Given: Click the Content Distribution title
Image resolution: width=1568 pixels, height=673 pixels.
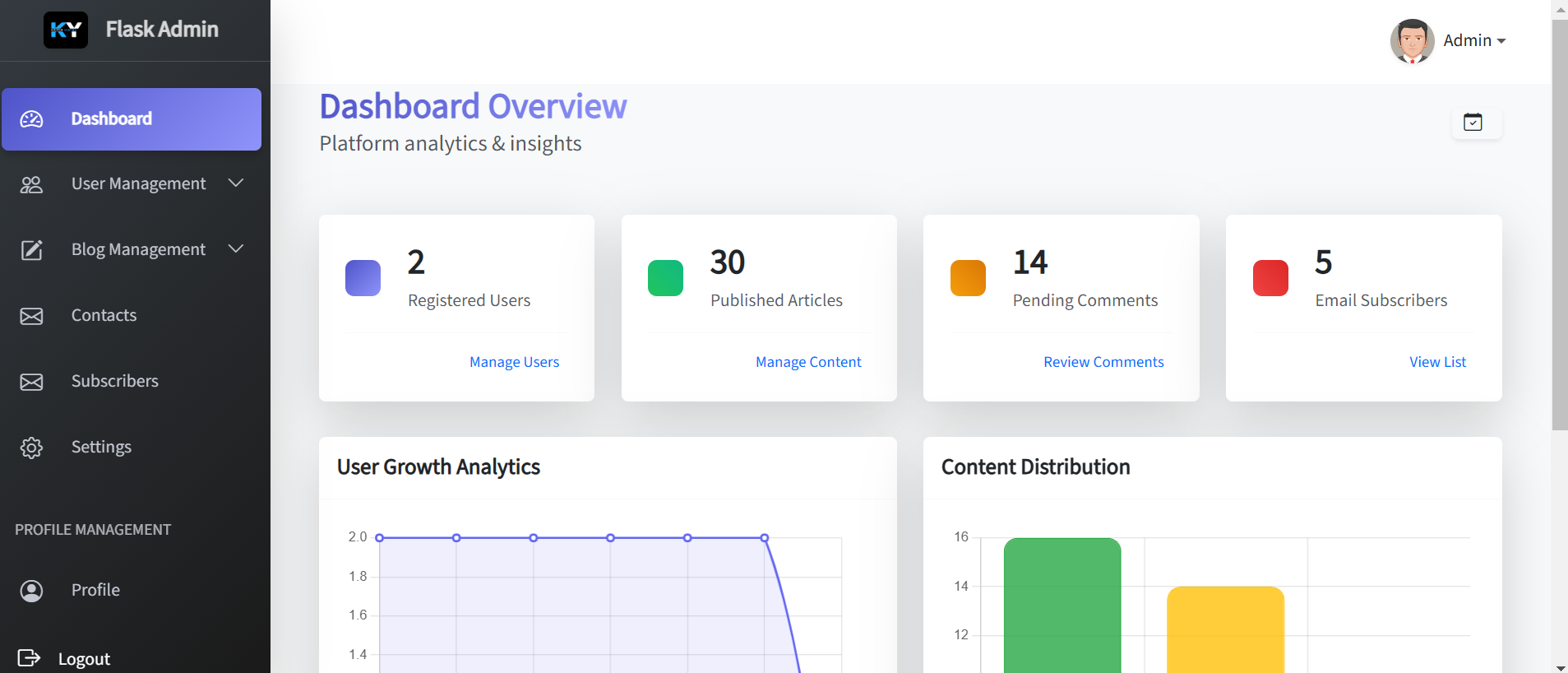Looking at the screenshot, I should tap(1035, 467).
